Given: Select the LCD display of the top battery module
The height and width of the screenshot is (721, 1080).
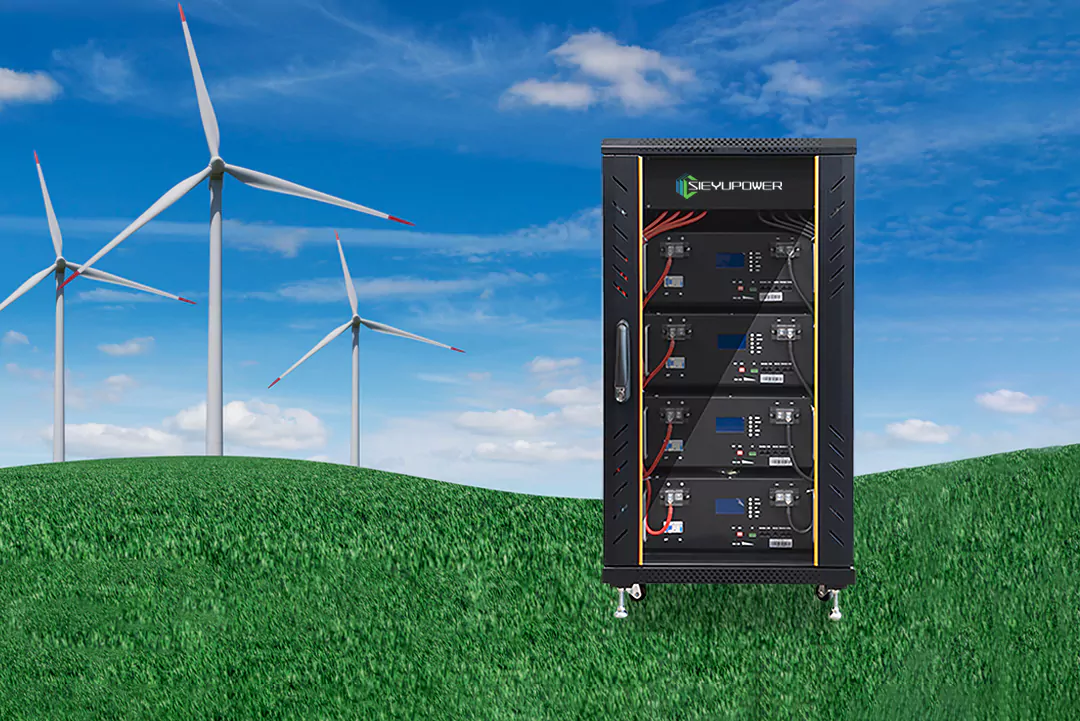Looking at the screenshot, I should 731,258.
